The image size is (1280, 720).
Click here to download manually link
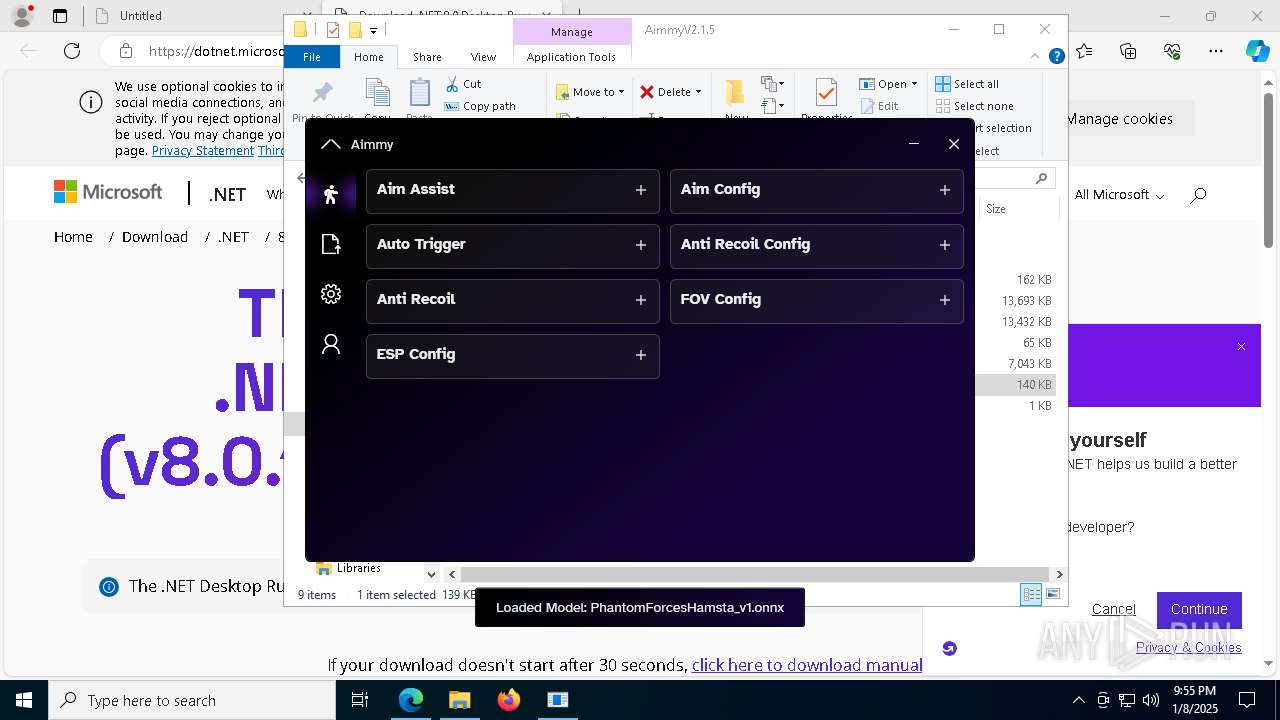coord(807,665)
